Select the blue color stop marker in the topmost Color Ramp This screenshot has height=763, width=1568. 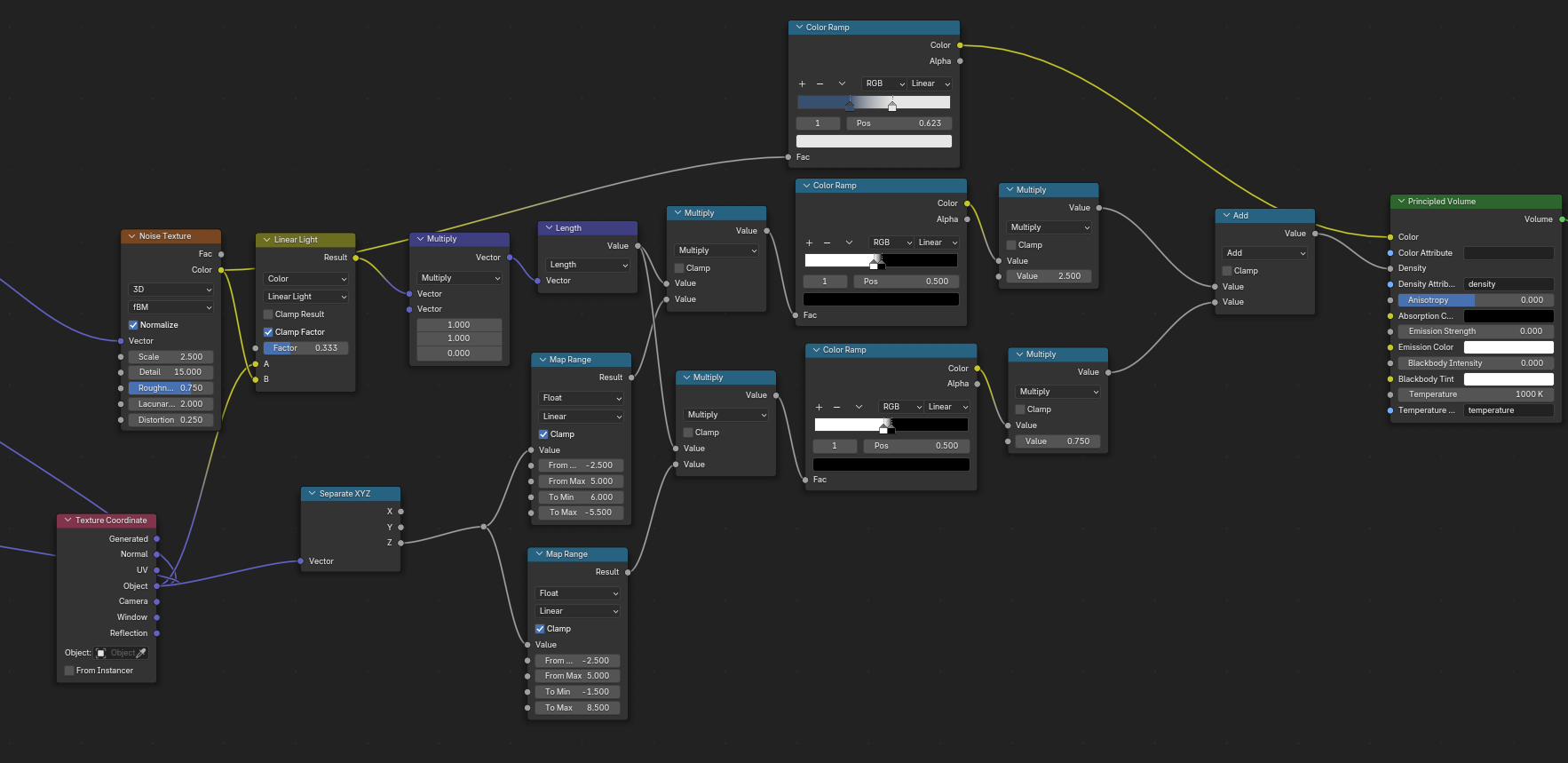point(850,105)
